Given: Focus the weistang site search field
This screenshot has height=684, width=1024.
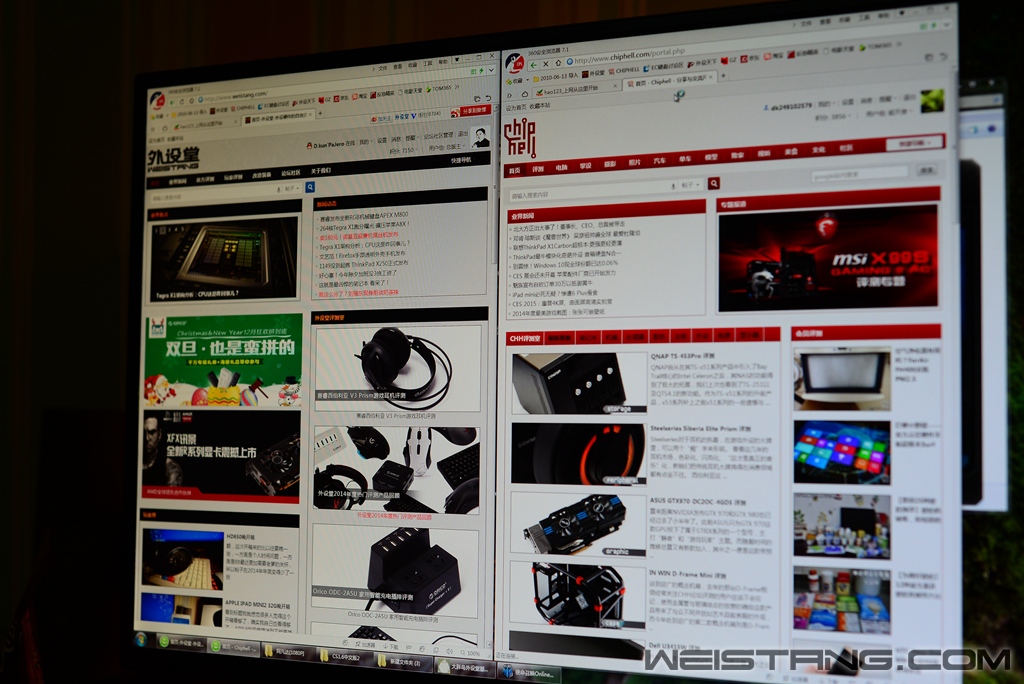Looking at the screenshot, I should point(212,195).
